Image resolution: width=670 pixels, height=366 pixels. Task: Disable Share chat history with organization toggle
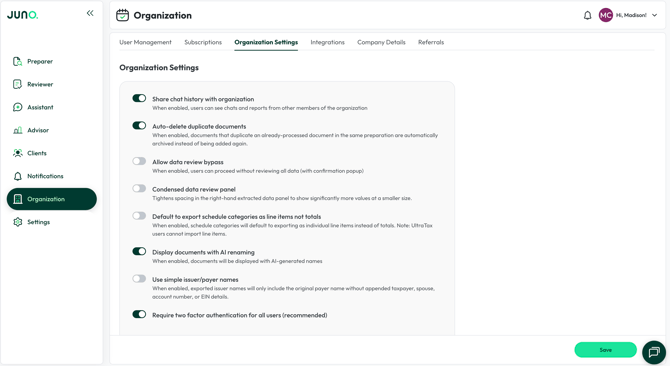pos(139,98)
